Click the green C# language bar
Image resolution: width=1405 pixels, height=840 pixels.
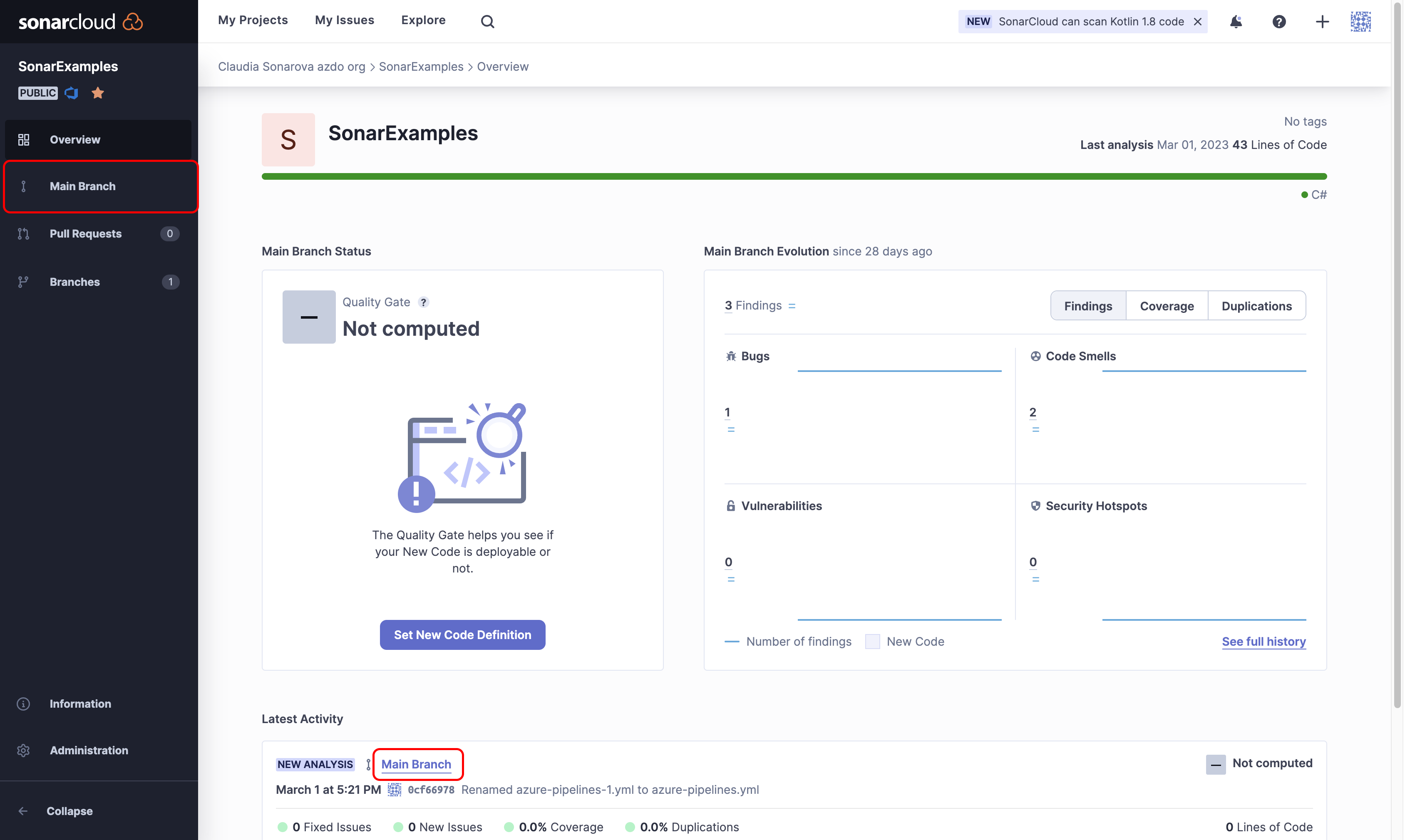pos(794,176)
